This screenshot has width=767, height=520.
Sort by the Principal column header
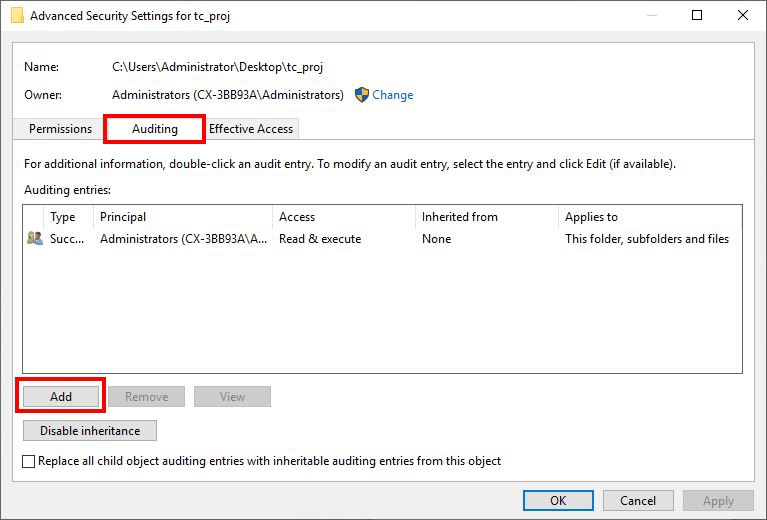tap(183, 217)
